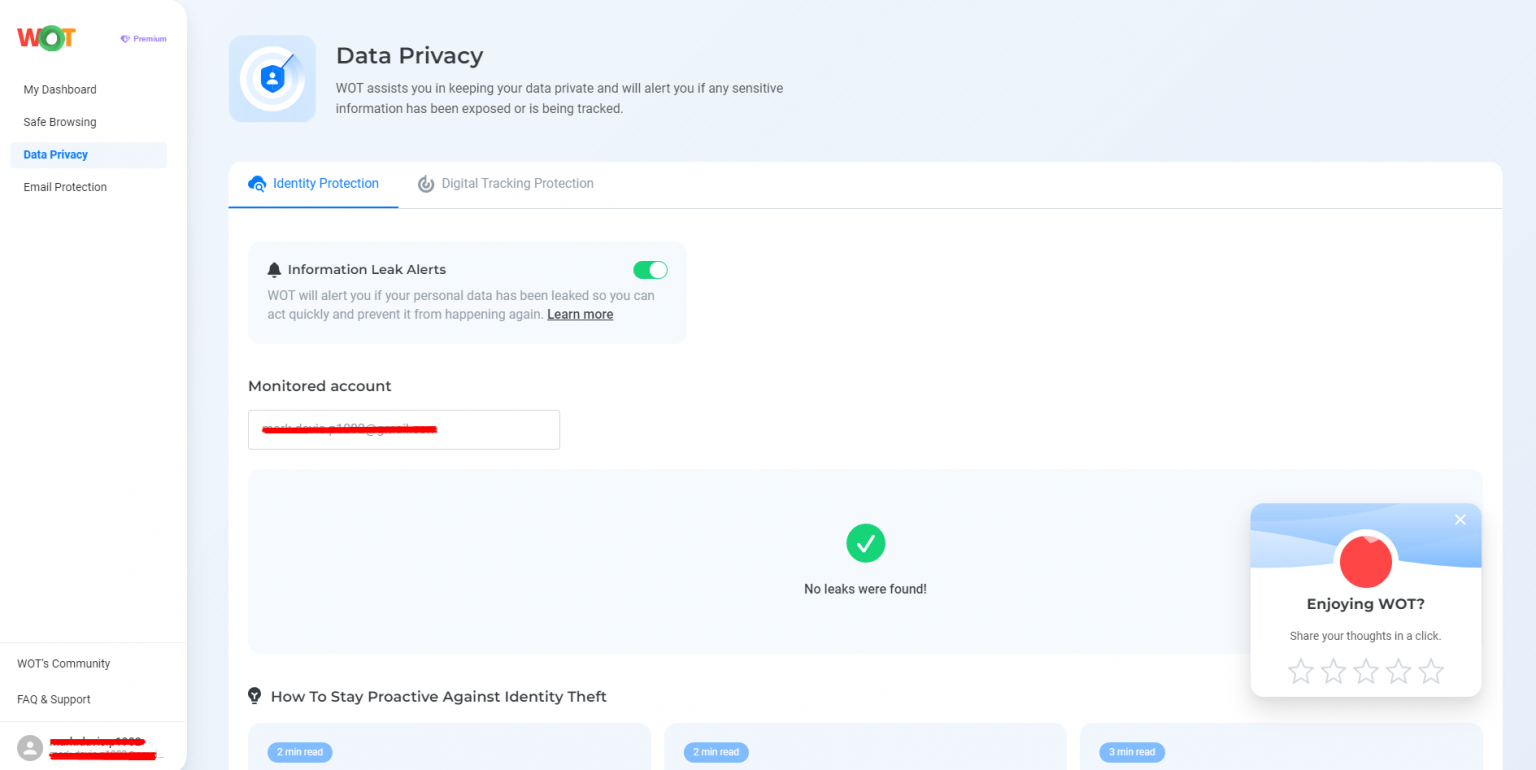The image size is (1536, 770).
Task: Rate WOT five stars
Action: [1431, 671]
